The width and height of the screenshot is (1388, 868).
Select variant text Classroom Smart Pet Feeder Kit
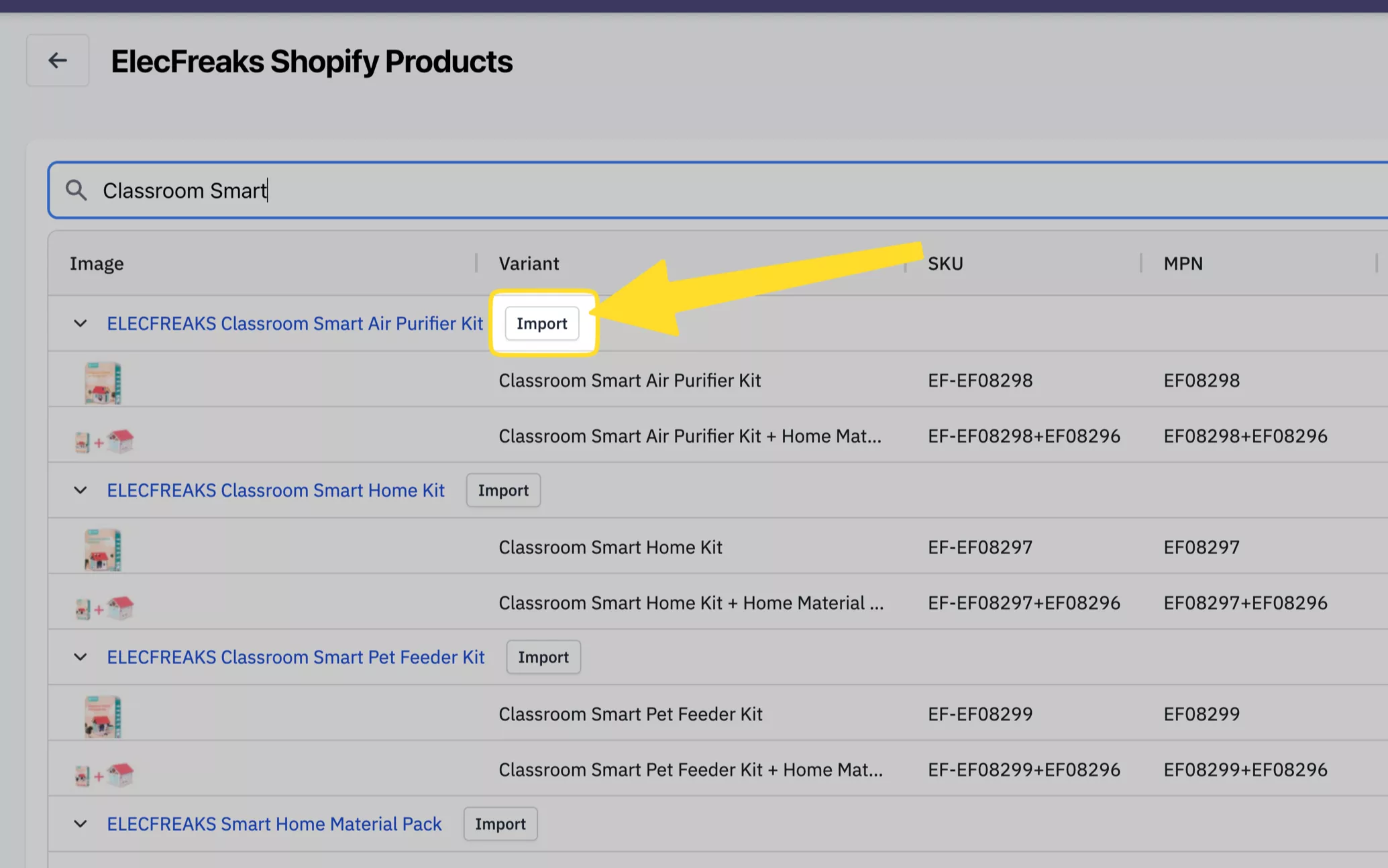tap(631, 714)
